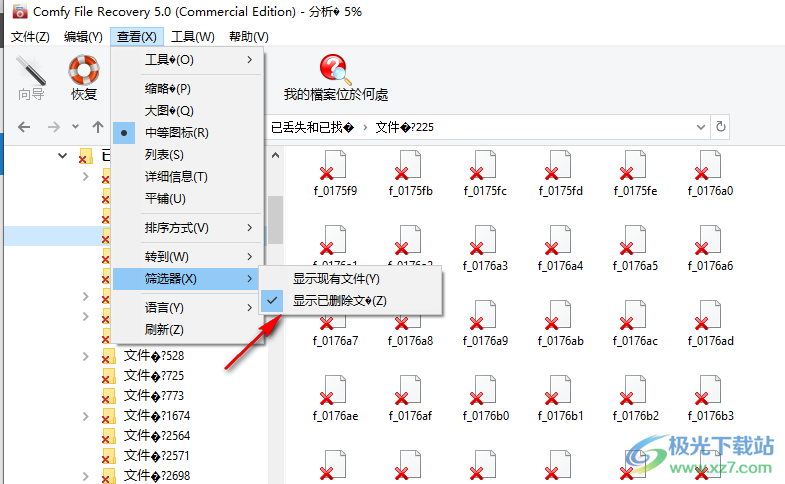Select deleted file f_0176a0
The image size is (785, 484).
tap(710, 173)
